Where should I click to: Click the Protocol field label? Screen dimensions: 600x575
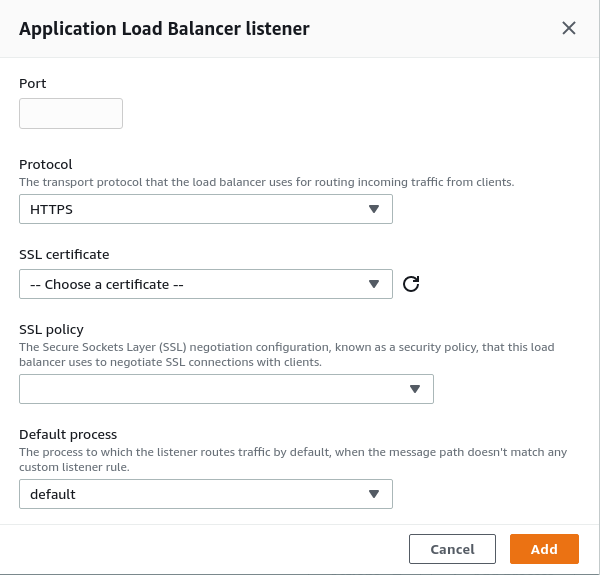coord(46,165)
